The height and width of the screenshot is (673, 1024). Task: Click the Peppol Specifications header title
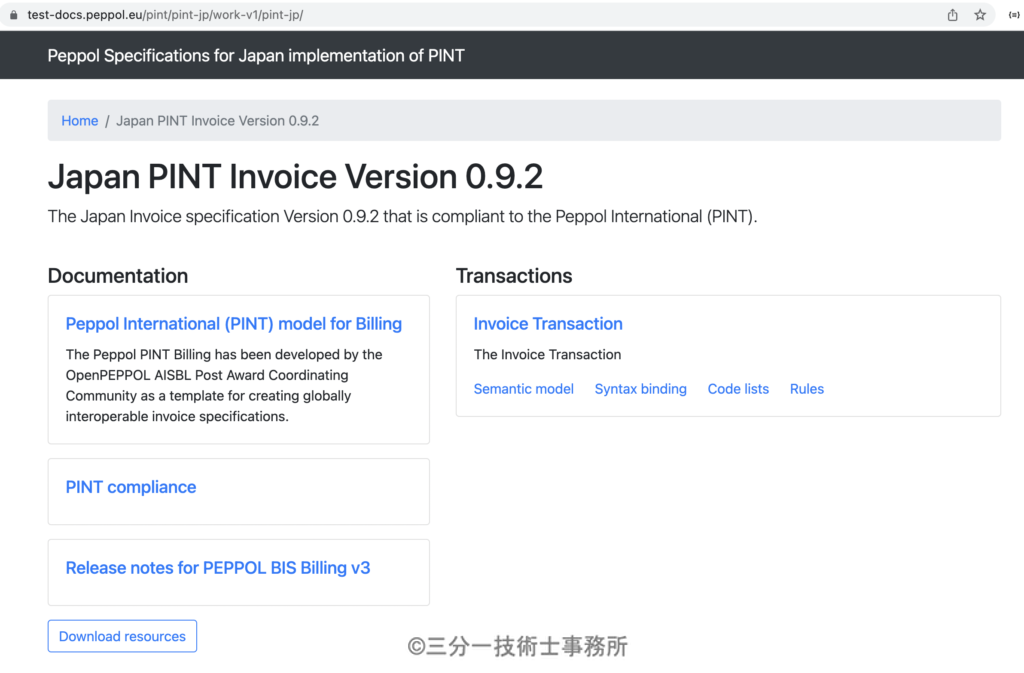pos(256,55)
